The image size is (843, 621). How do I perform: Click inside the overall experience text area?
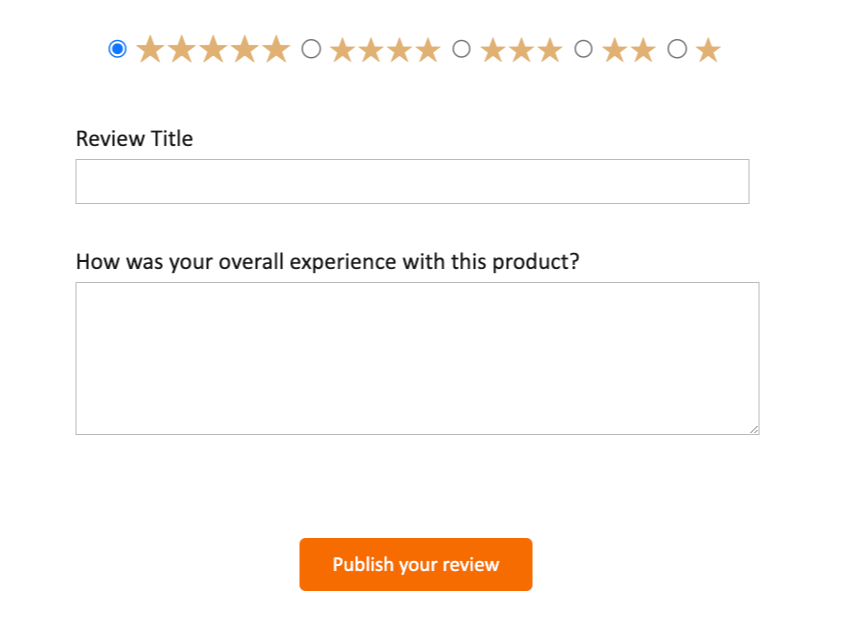[417, 358]
